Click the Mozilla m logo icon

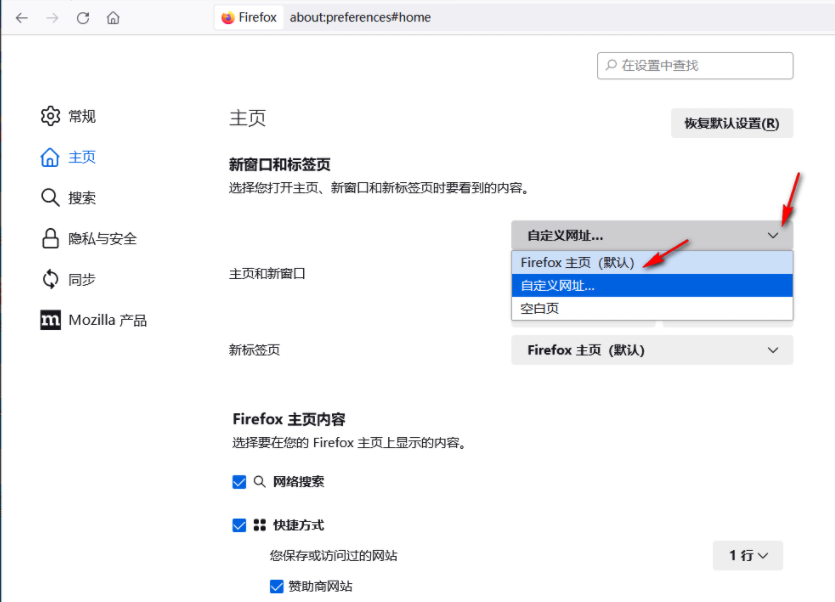point(51,320)
